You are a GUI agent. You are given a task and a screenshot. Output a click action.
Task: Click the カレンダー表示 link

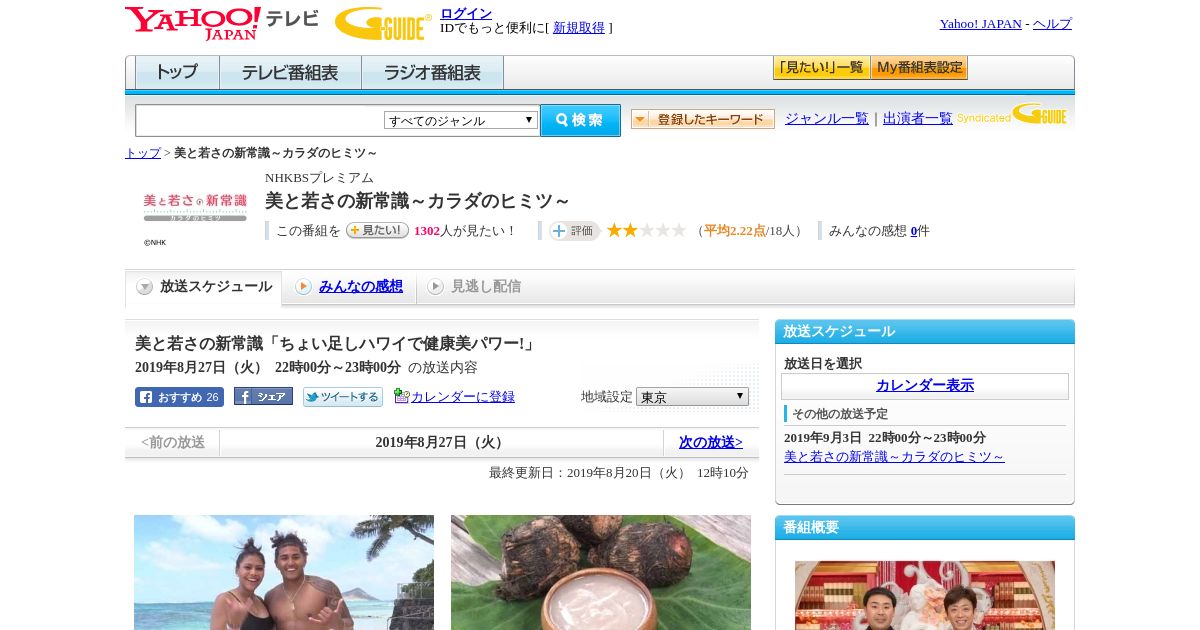click(925, 386)
